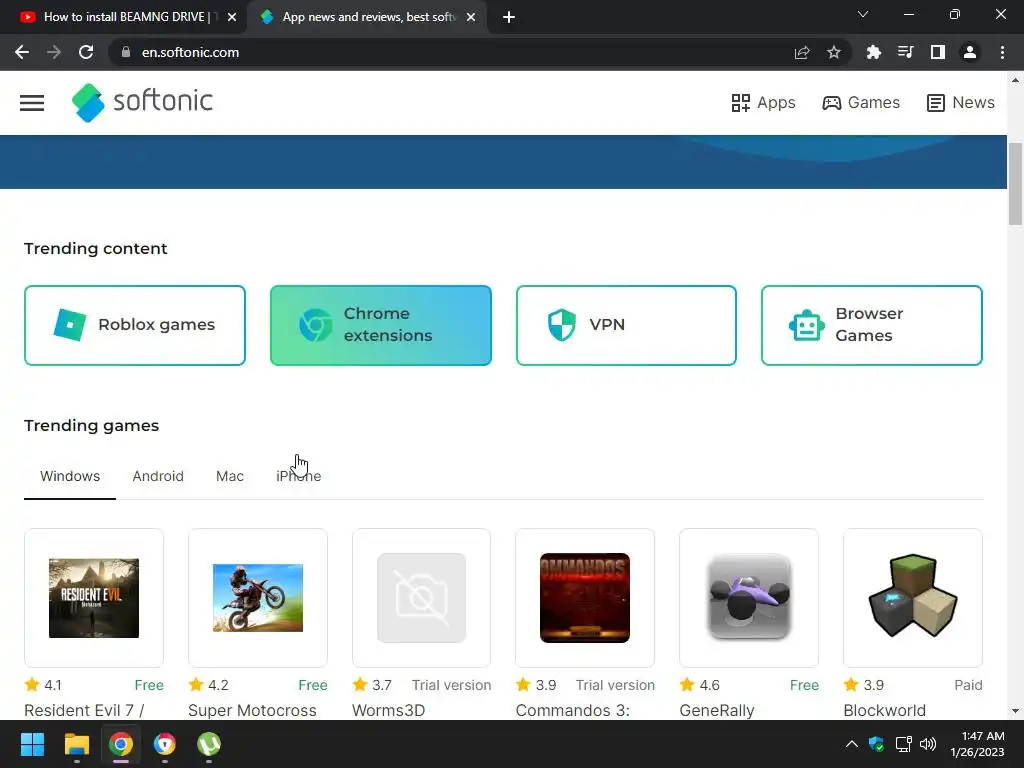Viewport: 1024px width, 768px height.
Task: Click the Resident Evil 7 title link
Action: [x=84, y=711]
